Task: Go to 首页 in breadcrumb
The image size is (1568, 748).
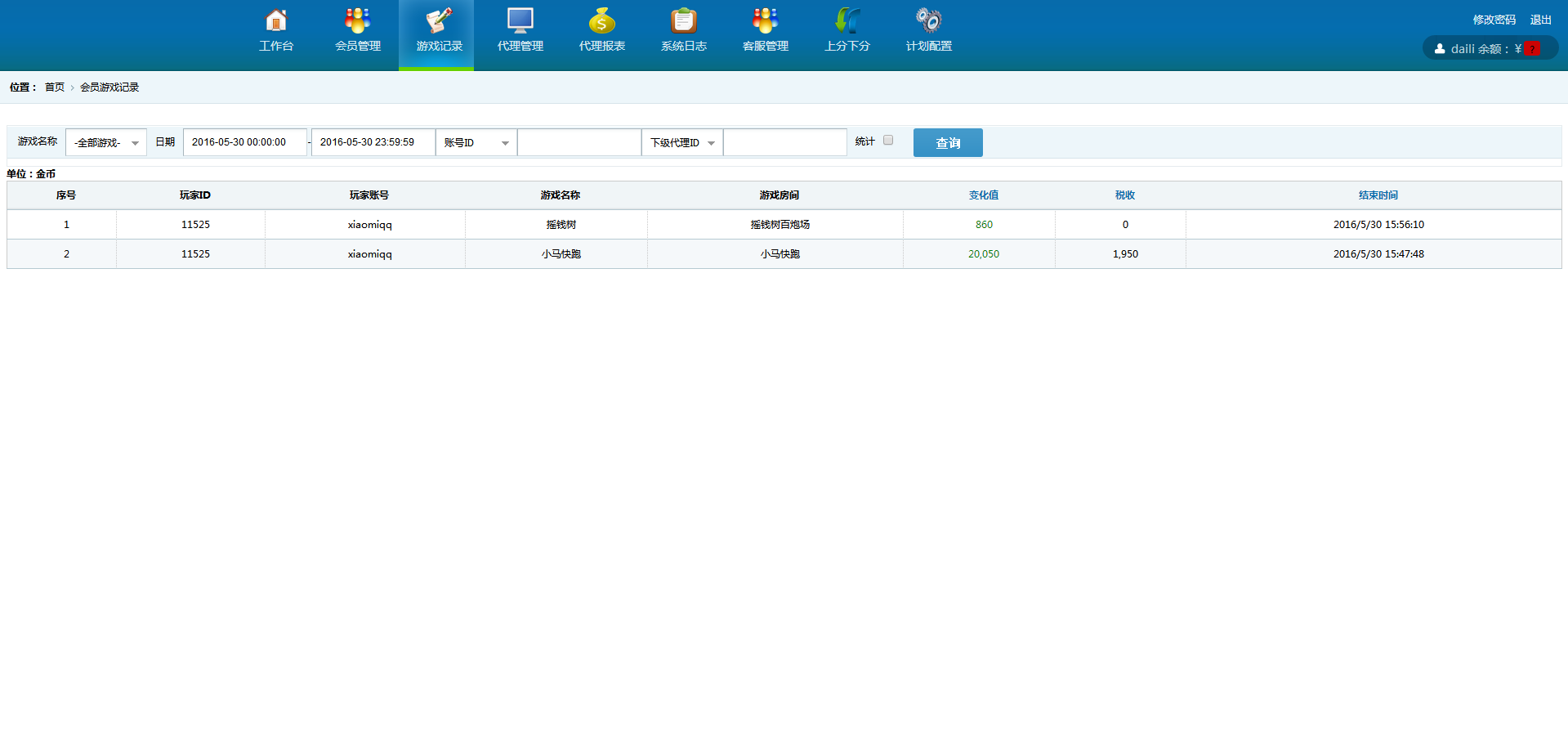Action: 55,87
